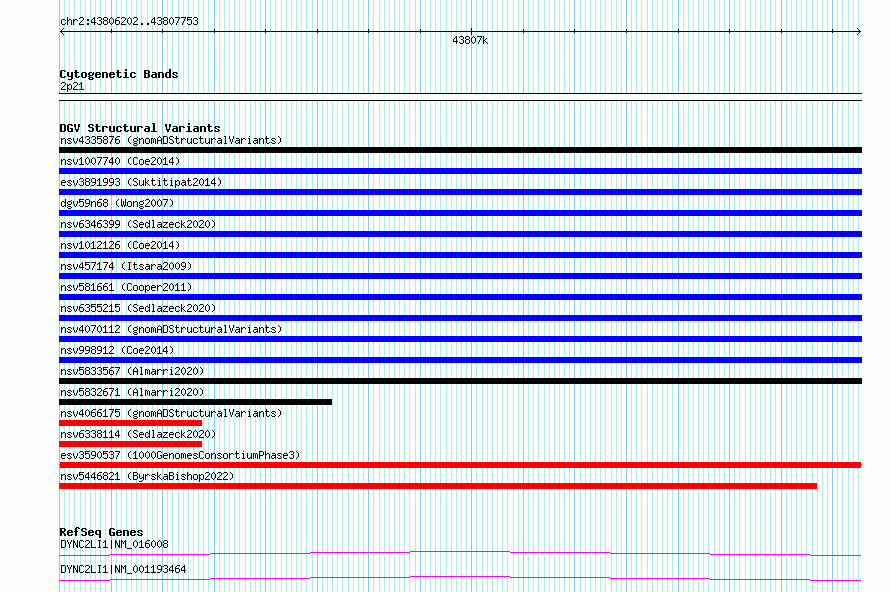This screenshot has height=592, width=890.
Task: Open variant label nsv998912 (Coe2014)
Action: [x=117, y=350]
